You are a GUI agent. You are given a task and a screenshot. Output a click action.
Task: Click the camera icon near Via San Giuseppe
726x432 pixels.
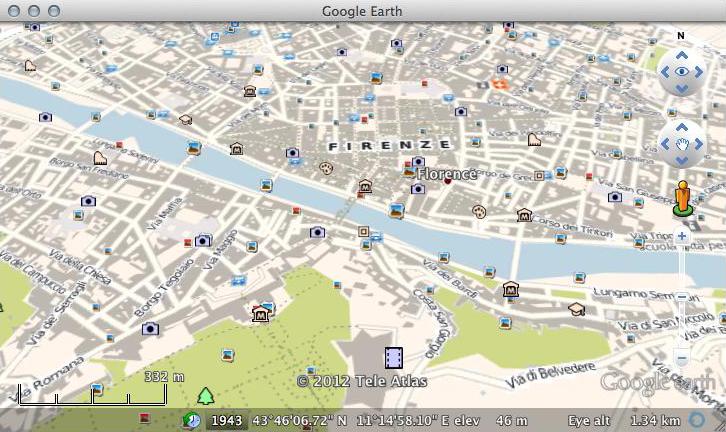tap(615, 197)
